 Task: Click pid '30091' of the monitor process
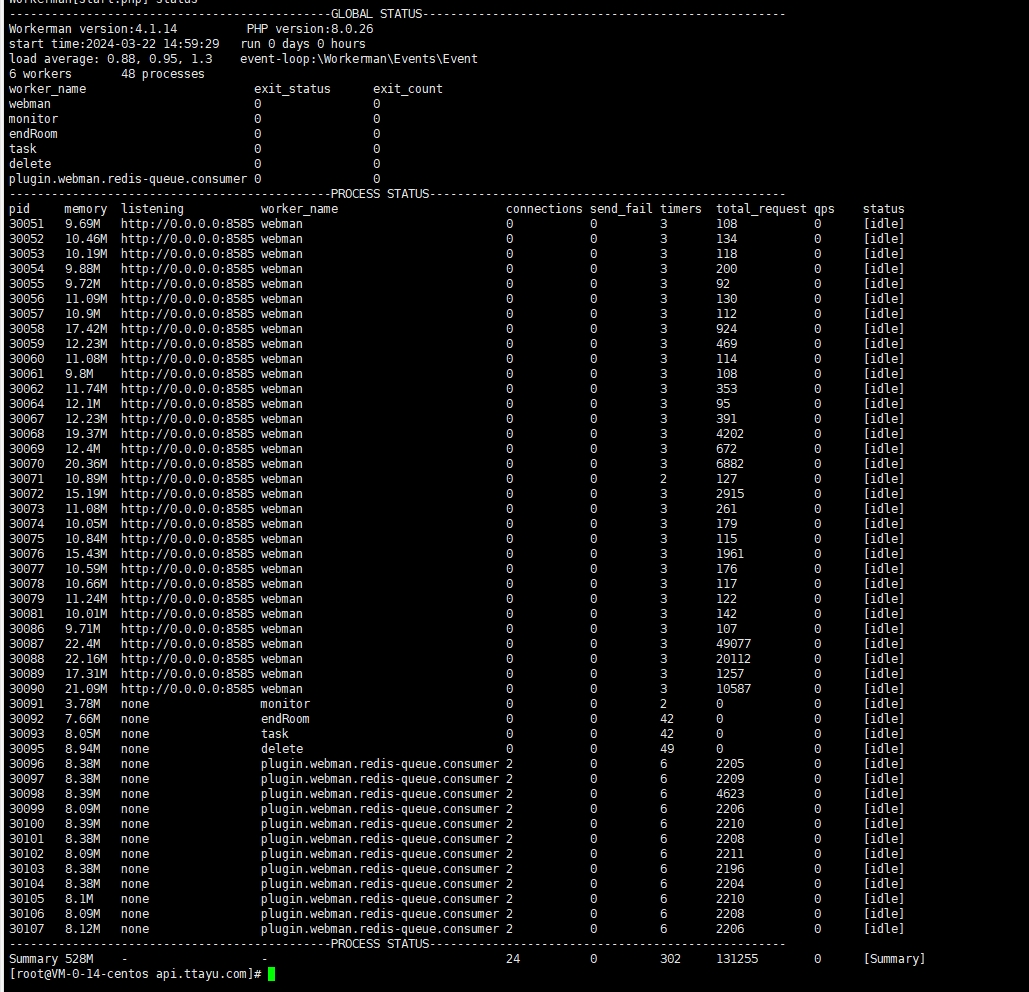(26, 704)
